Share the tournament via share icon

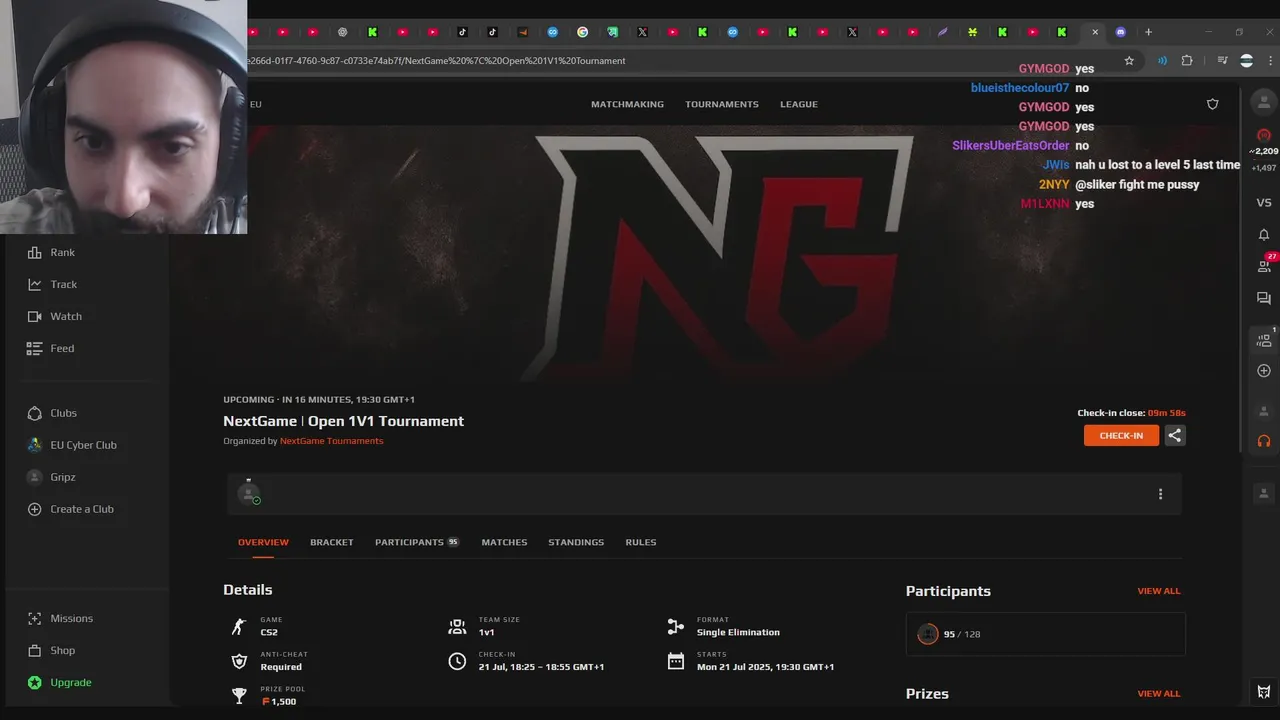pyautogui.click(x=1175, y=435)
